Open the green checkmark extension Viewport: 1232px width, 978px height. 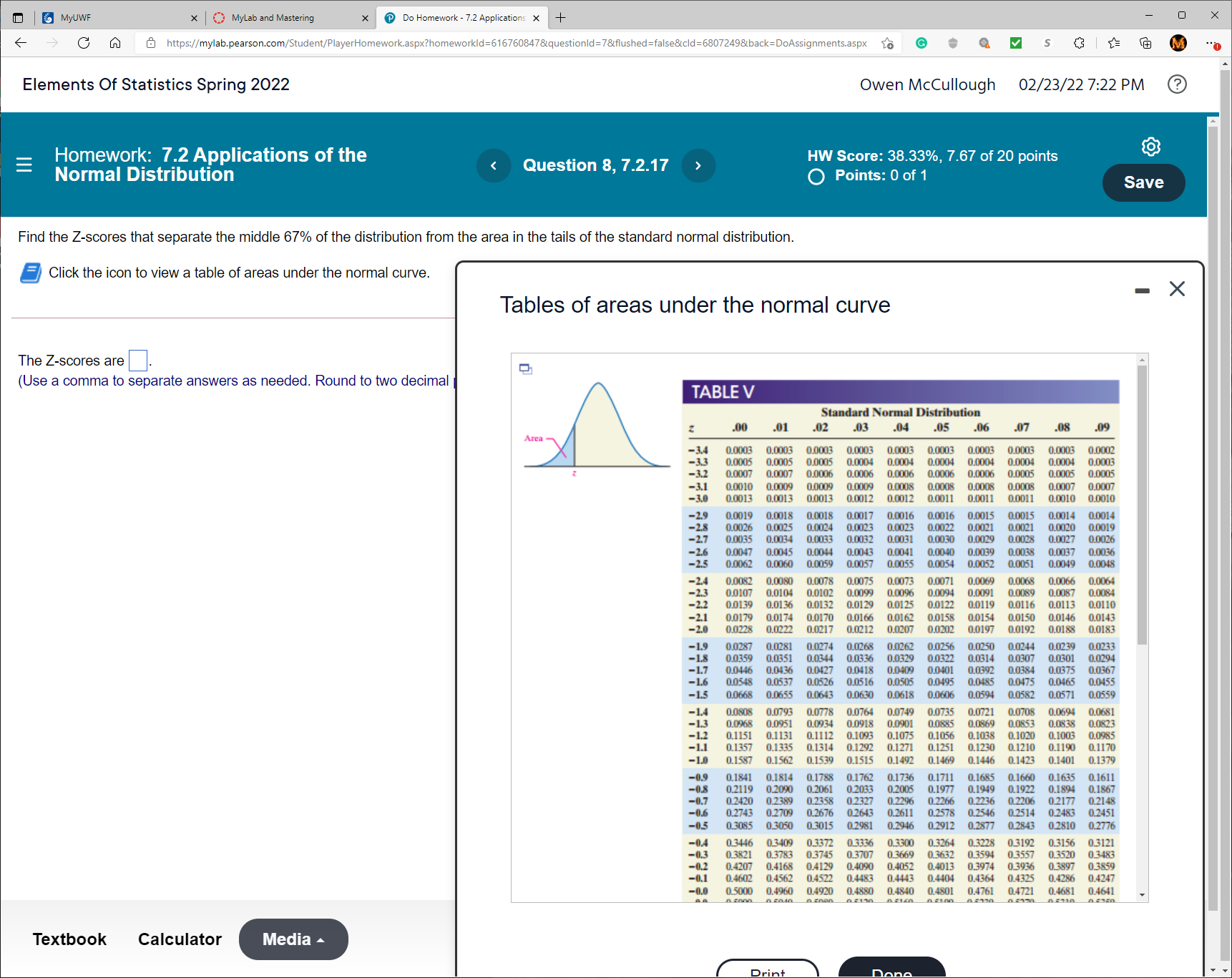(x=1016, y=43)
